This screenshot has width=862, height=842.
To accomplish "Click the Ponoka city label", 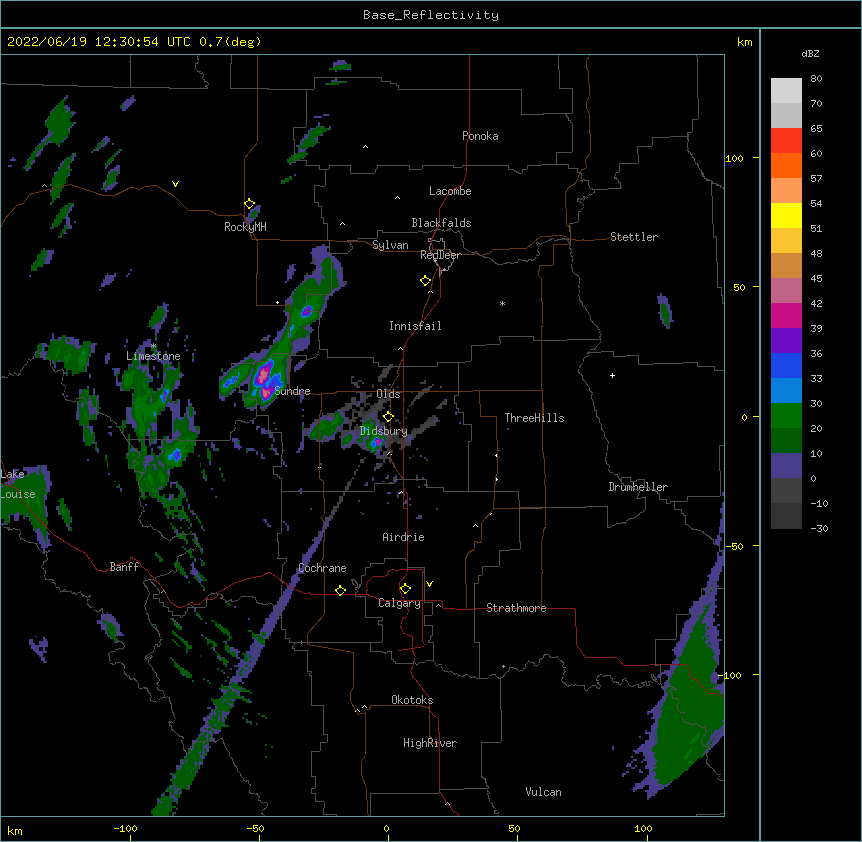I will (480, 136).
